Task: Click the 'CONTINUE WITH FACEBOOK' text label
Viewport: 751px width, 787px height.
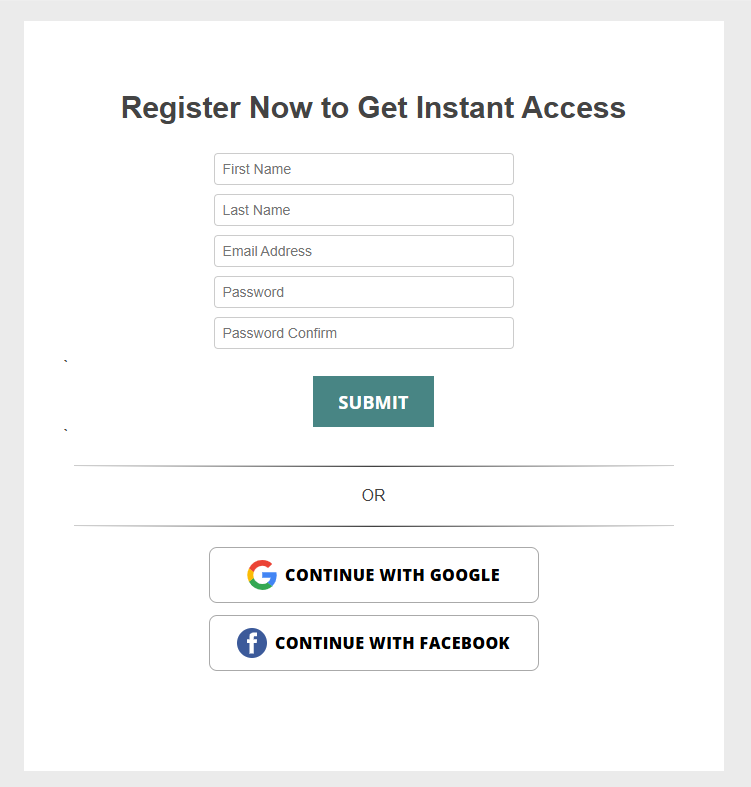Action: 392,643
